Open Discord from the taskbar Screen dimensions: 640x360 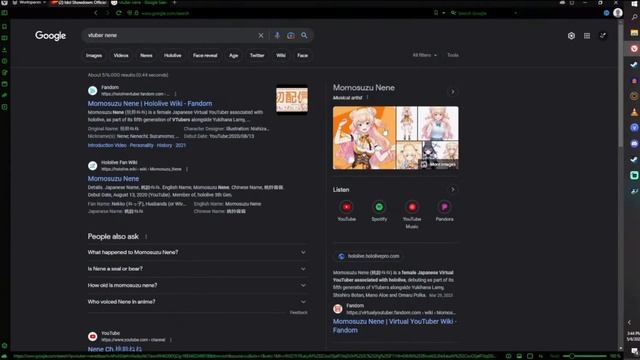[x=634, y=144]
